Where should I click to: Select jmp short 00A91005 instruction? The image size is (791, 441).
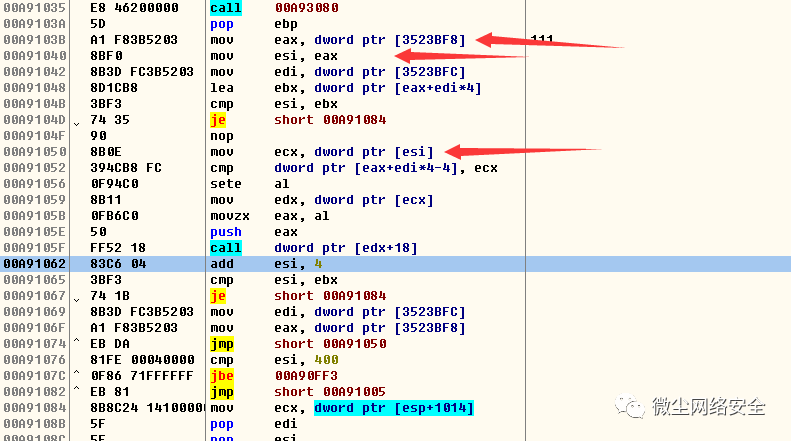(298, 392)
